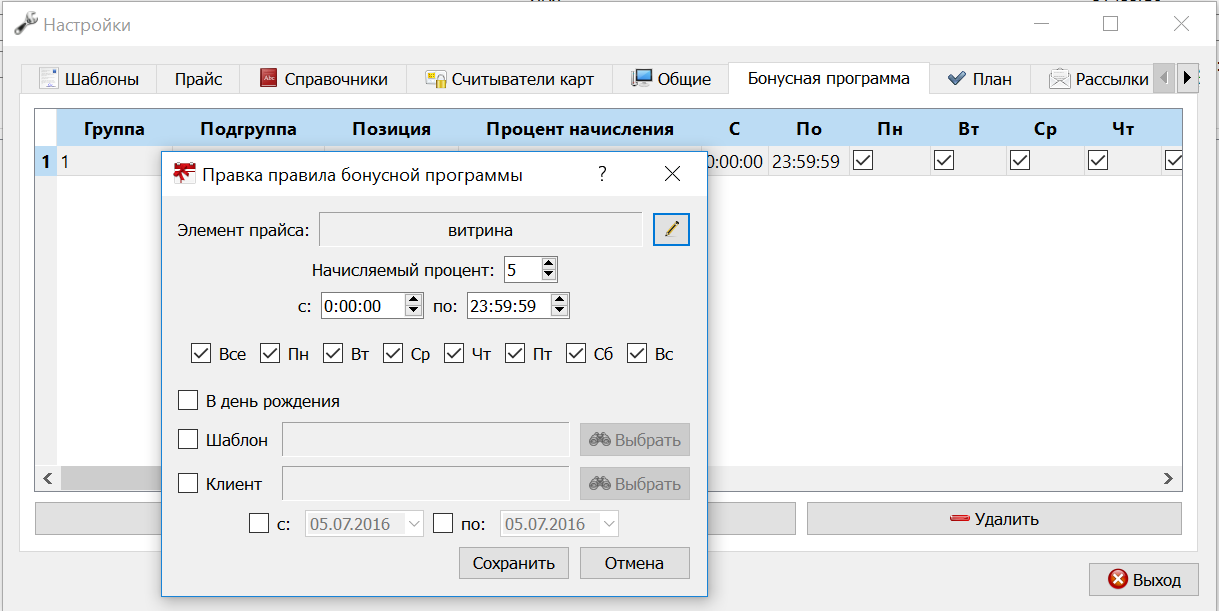1219x611 pixels.
Task: Toggle the Вт checkbox in table row 1
Action: click(x=943, y=160)
